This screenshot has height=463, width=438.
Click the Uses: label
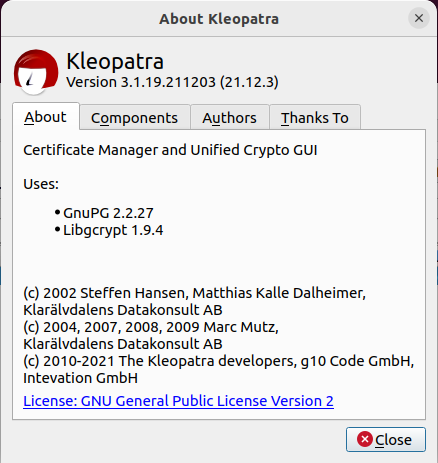point(41,184)
